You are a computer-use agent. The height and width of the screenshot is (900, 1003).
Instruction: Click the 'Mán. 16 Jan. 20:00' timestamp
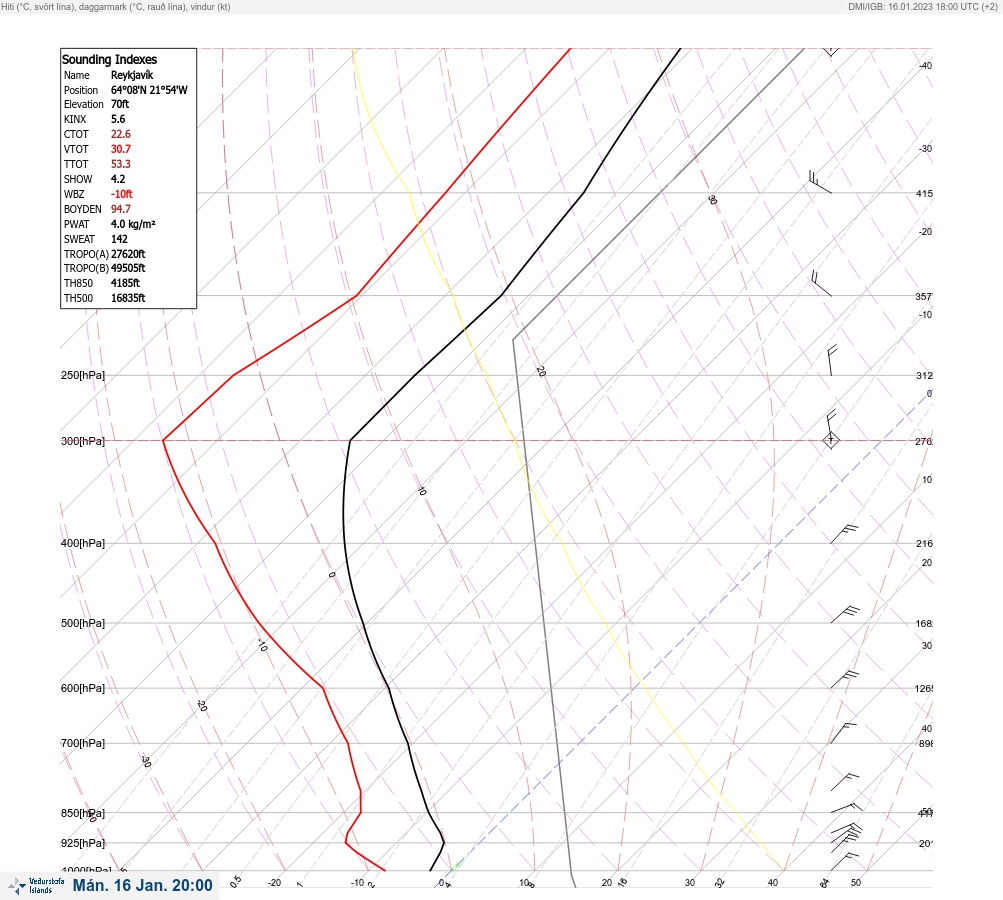142,885
